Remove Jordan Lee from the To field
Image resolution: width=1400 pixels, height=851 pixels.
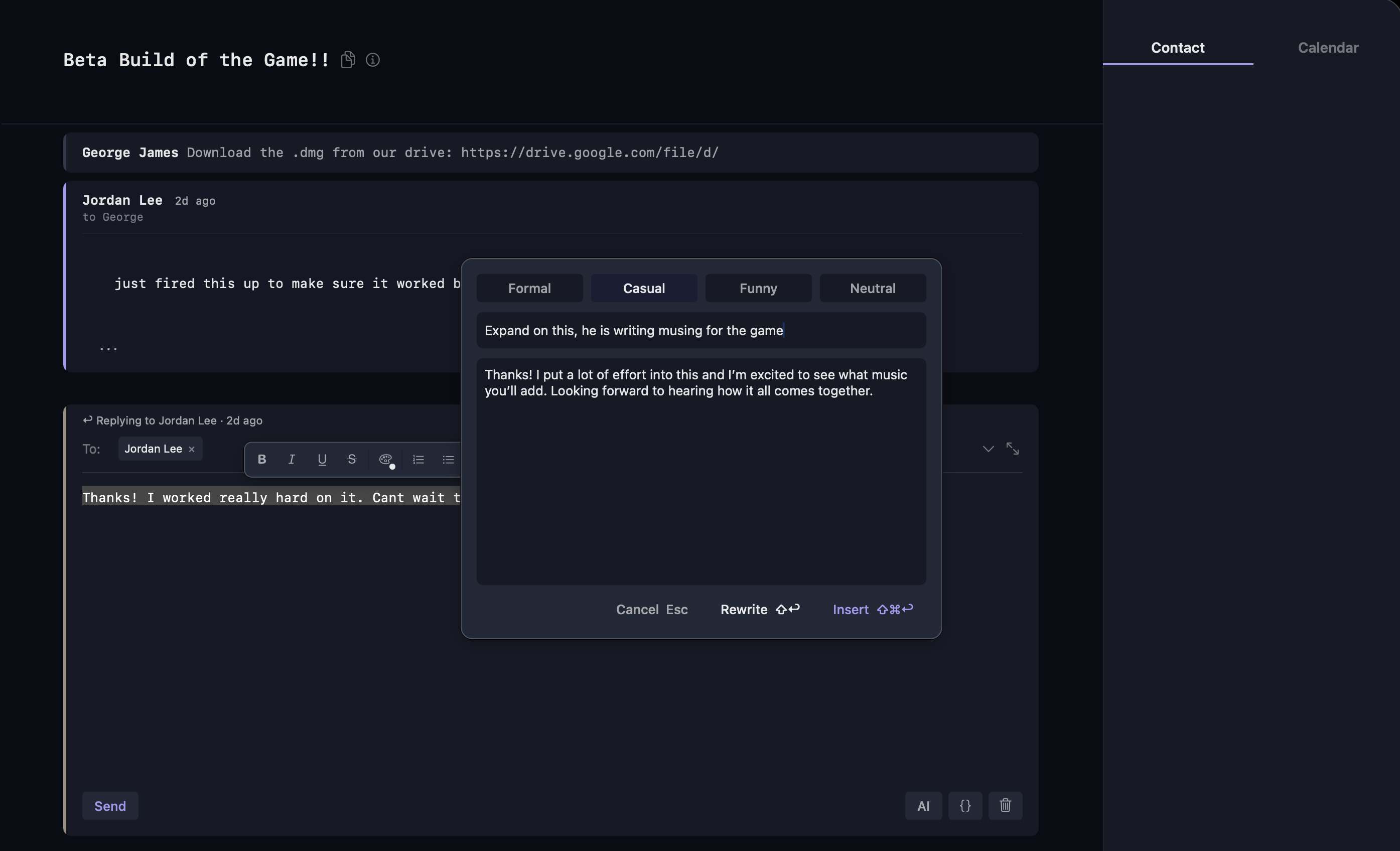coord(192,448)
